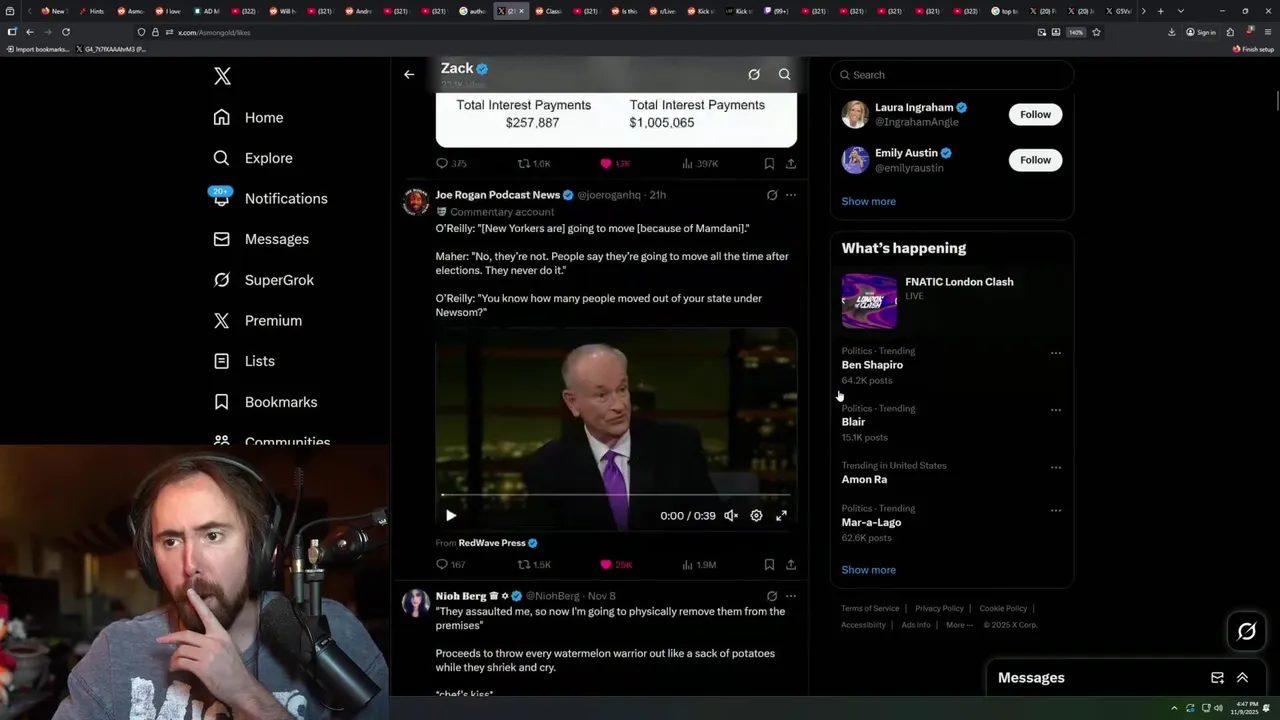The height and width of the screenshot is (720, 1280).
Task: Open more options on Nioh Berg post
Action: click(x=791, y=596)
